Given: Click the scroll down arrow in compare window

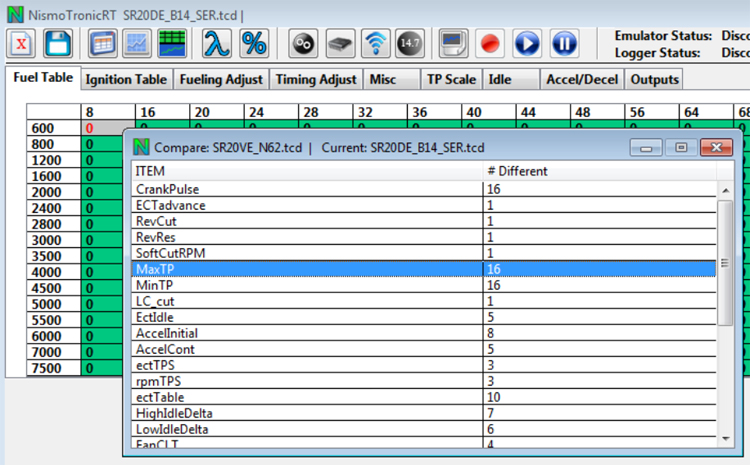Looking at the screenshot, I should pos(725,437).
